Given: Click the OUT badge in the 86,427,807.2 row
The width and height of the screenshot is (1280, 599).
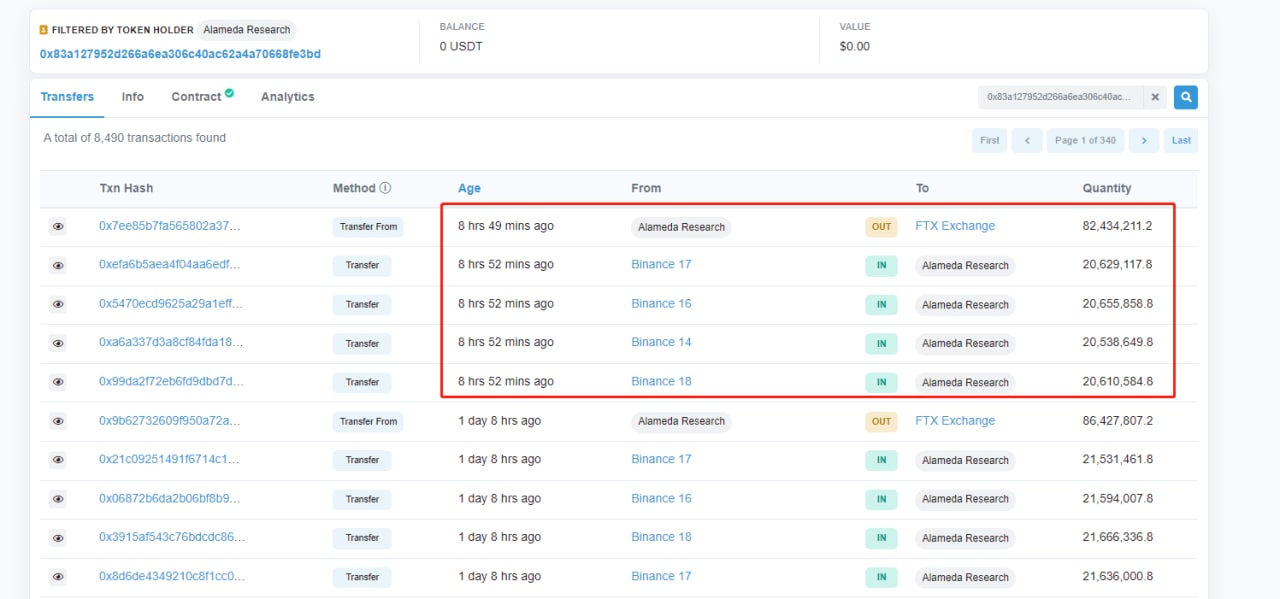Looking at the screenshot, I should click(881, 422).
